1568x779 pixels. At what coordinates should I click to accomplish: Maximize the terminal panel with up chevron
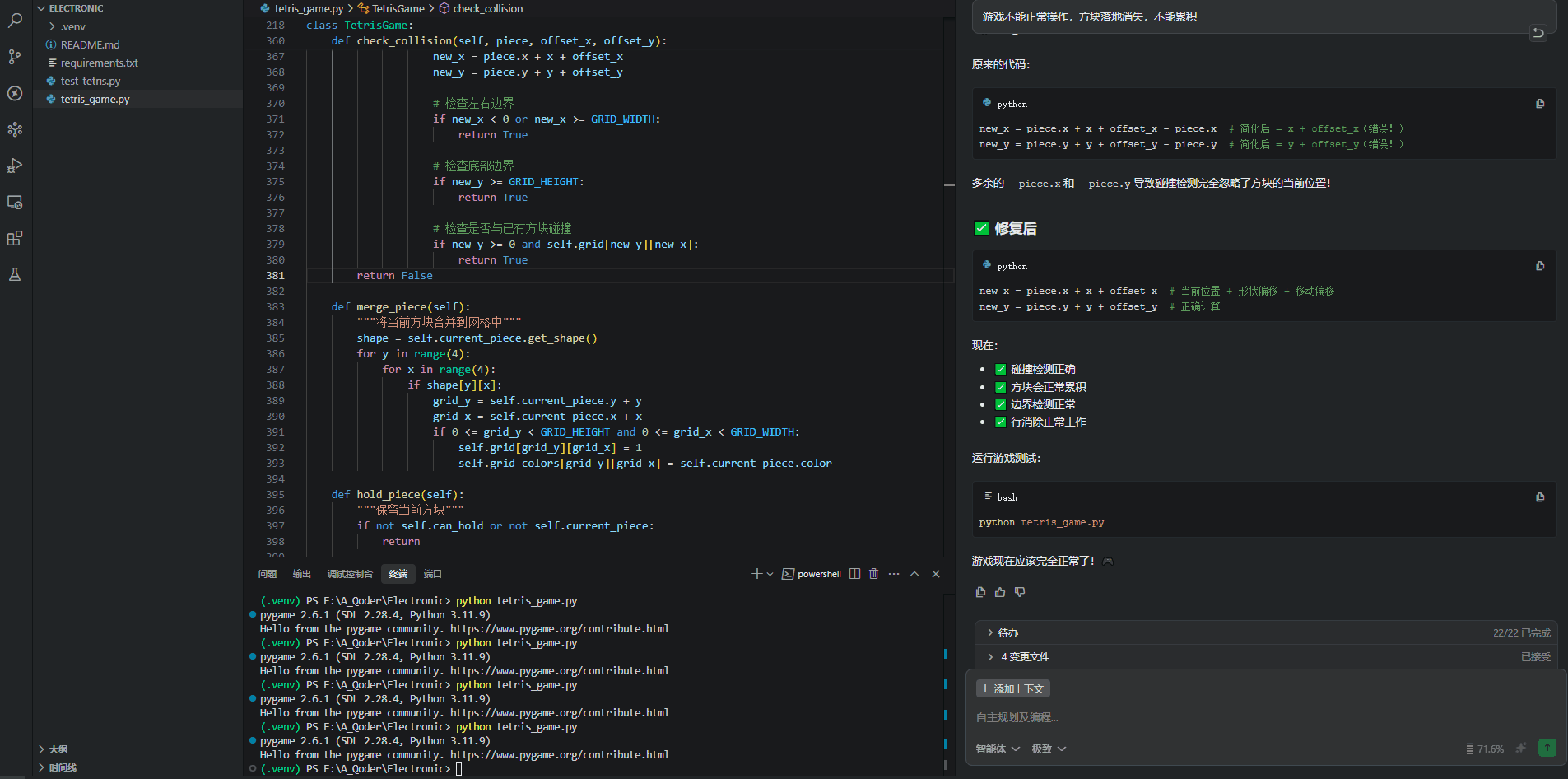click(x=914, y=574)
